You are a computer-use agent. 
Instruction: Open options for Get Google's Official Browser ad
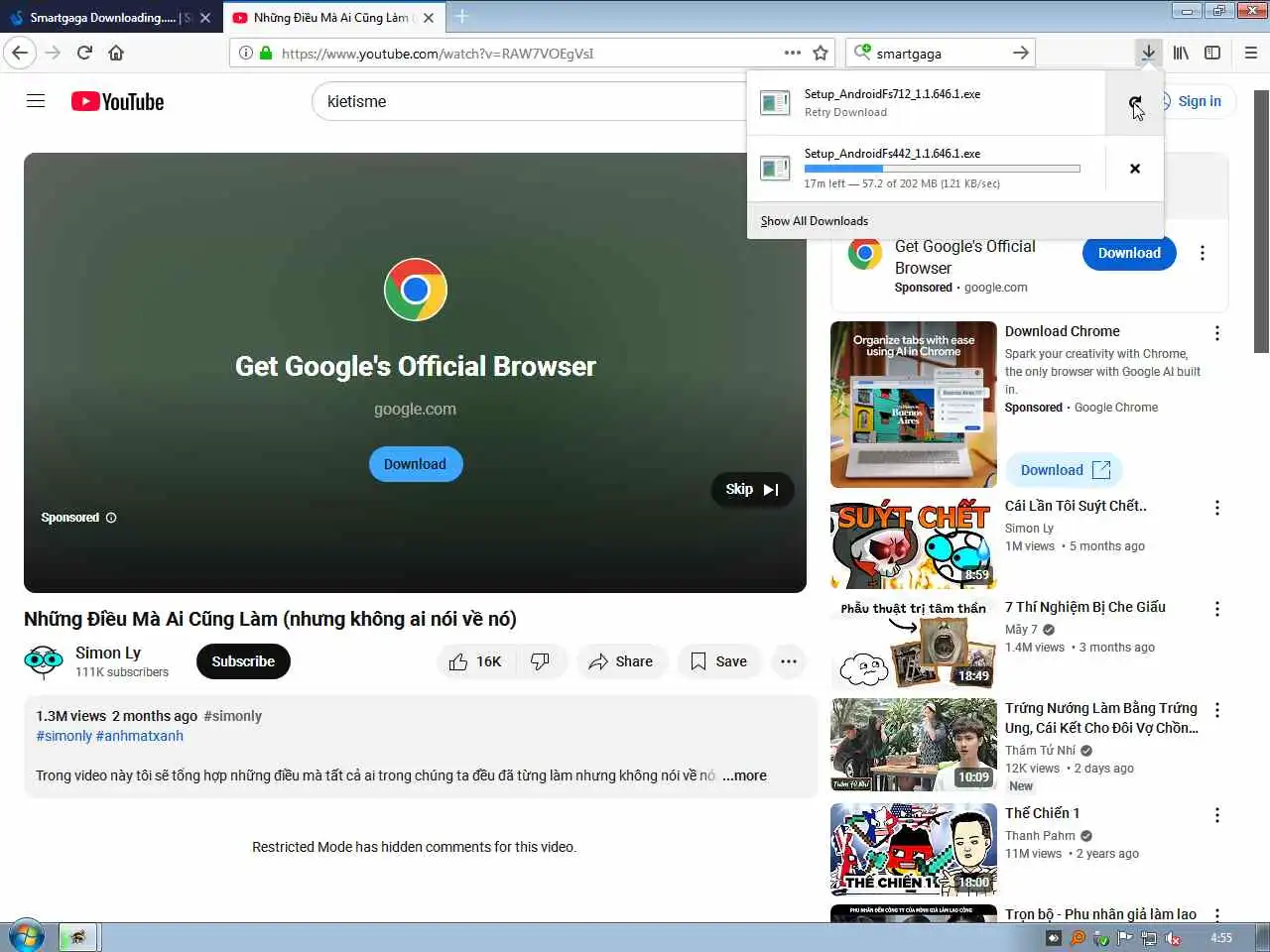tap(1203, 253)
